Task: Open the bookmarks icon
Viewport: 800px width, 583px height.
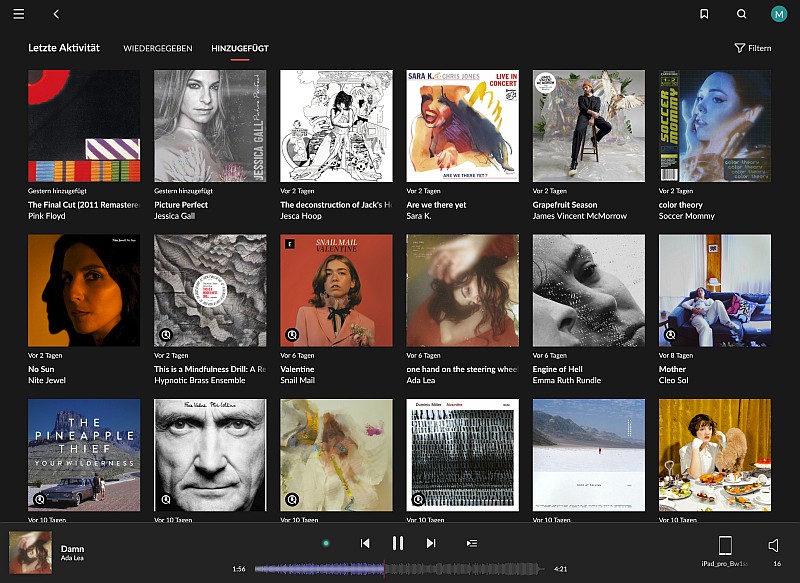Action: 704,14
